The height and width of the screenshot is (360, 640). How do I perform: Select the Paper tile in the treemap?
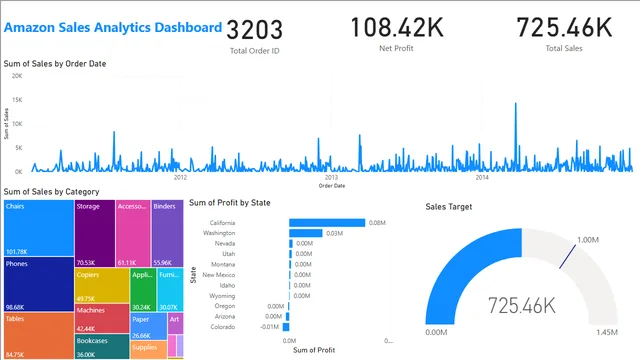pyautogui.click(x=149, y=326)
